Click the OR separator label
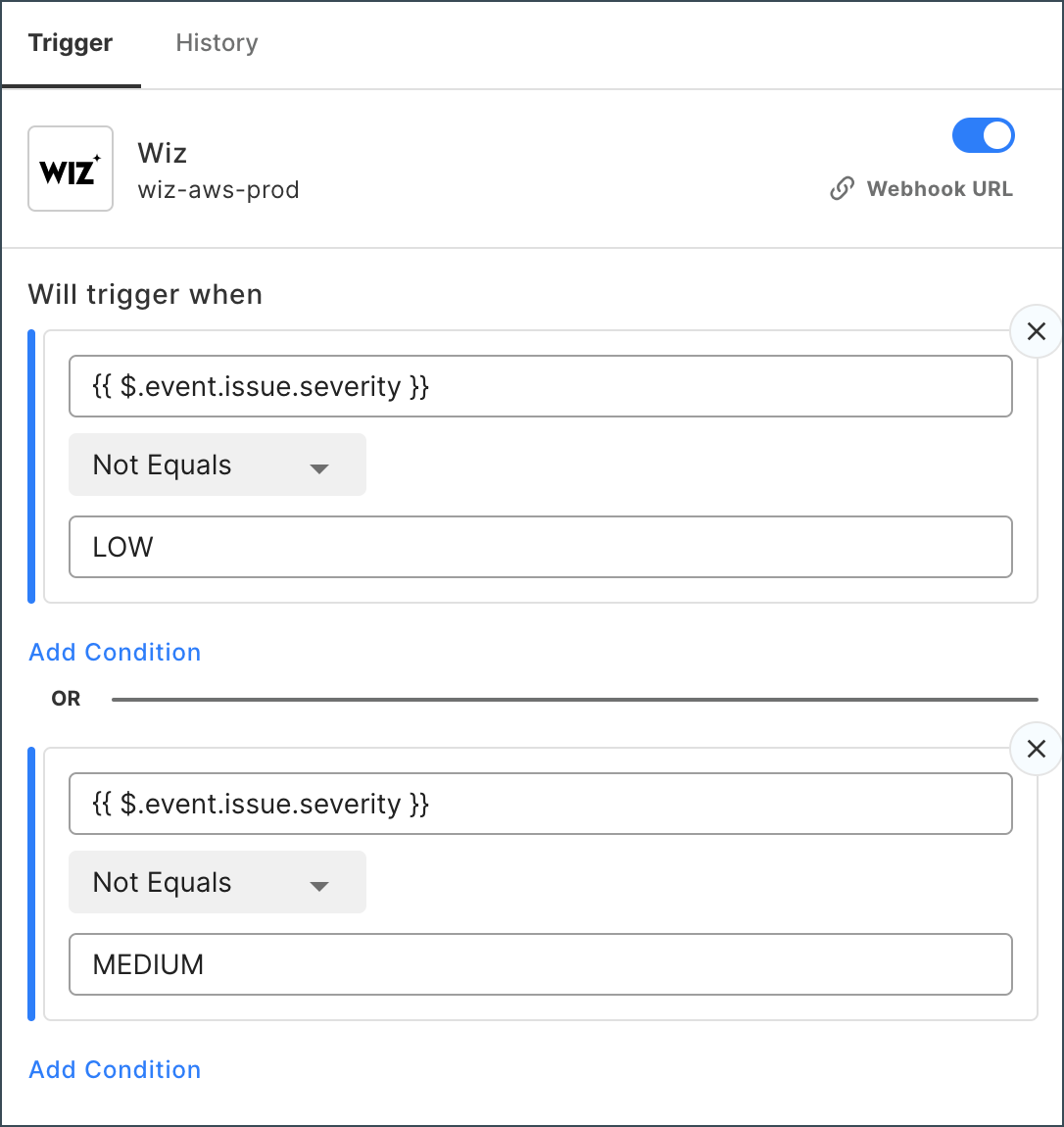Viewport: 1064px width, 1127px height. coord(66,699)
